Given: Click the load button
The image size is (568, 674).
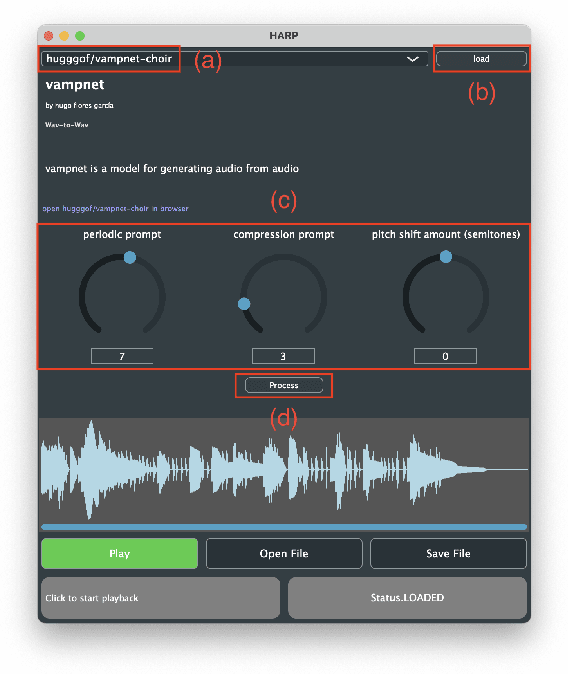Looking at the screenshot, I should tap(481, 59).
